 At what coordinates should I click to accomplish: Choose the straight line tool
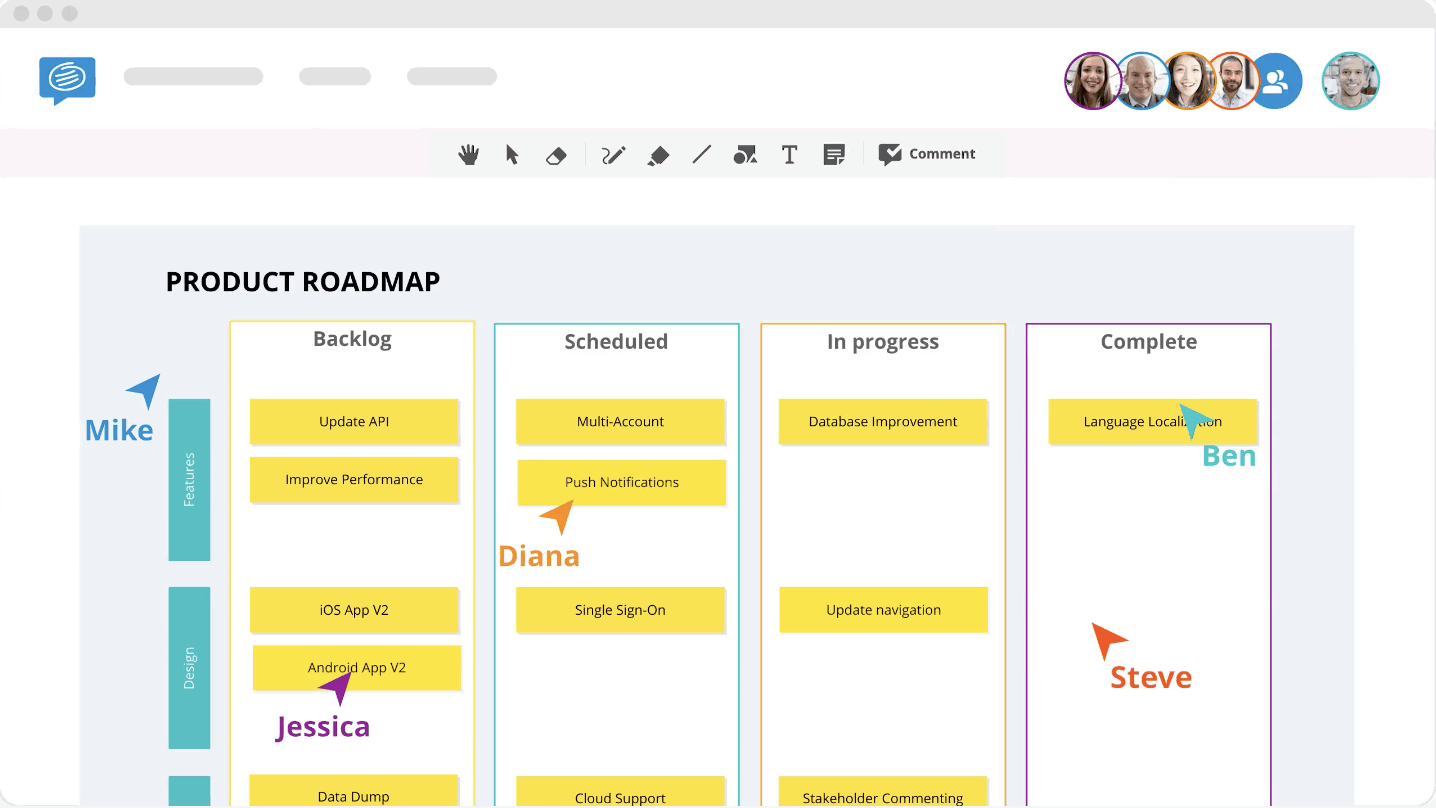click(702, 154)
